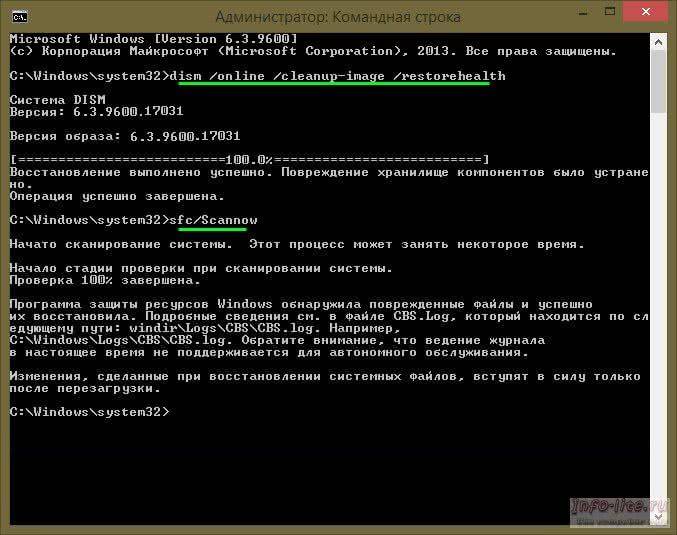Click the line Система DISM
Viewport: 677px width, 535px height.
pyautogui.click(x=57, y=100)
